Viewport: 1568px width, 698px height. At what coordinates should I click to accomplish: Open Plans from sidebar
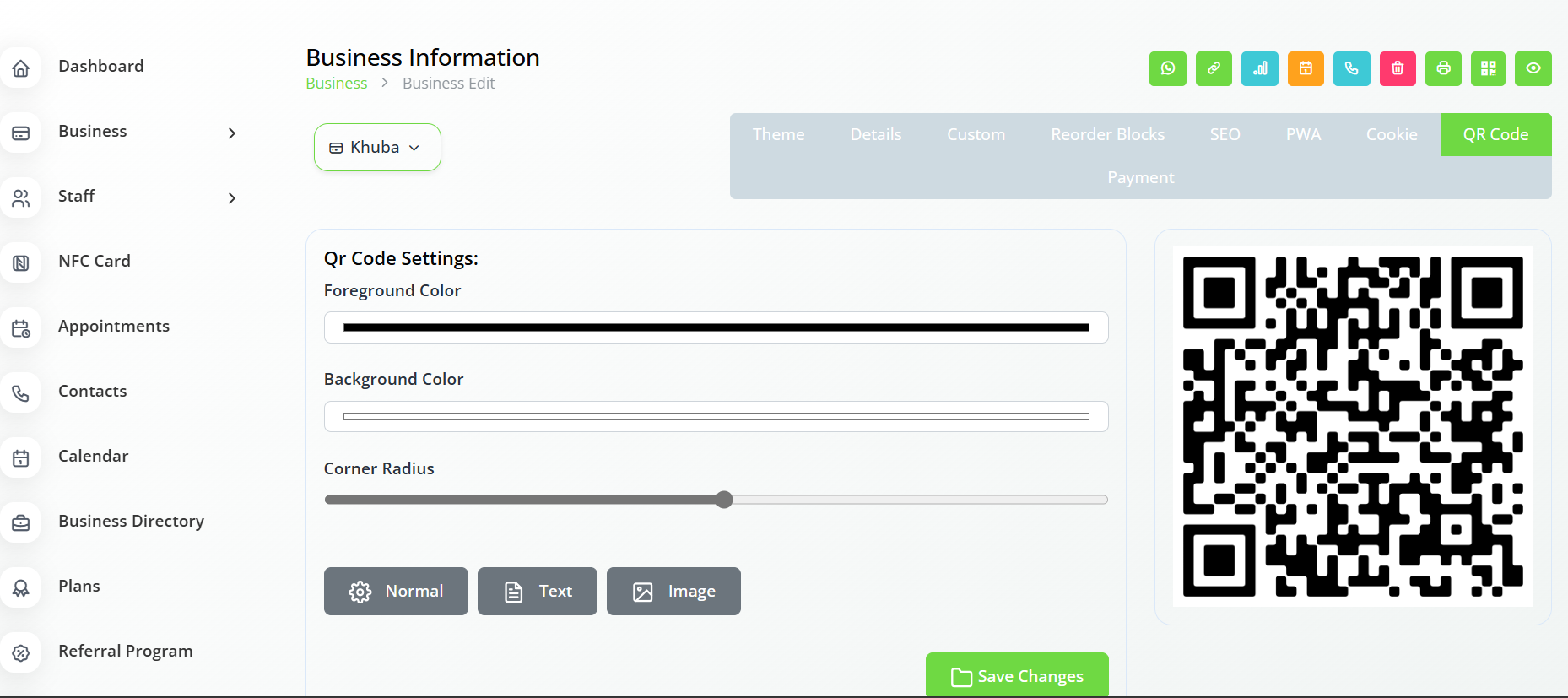(x=79, y=586)
